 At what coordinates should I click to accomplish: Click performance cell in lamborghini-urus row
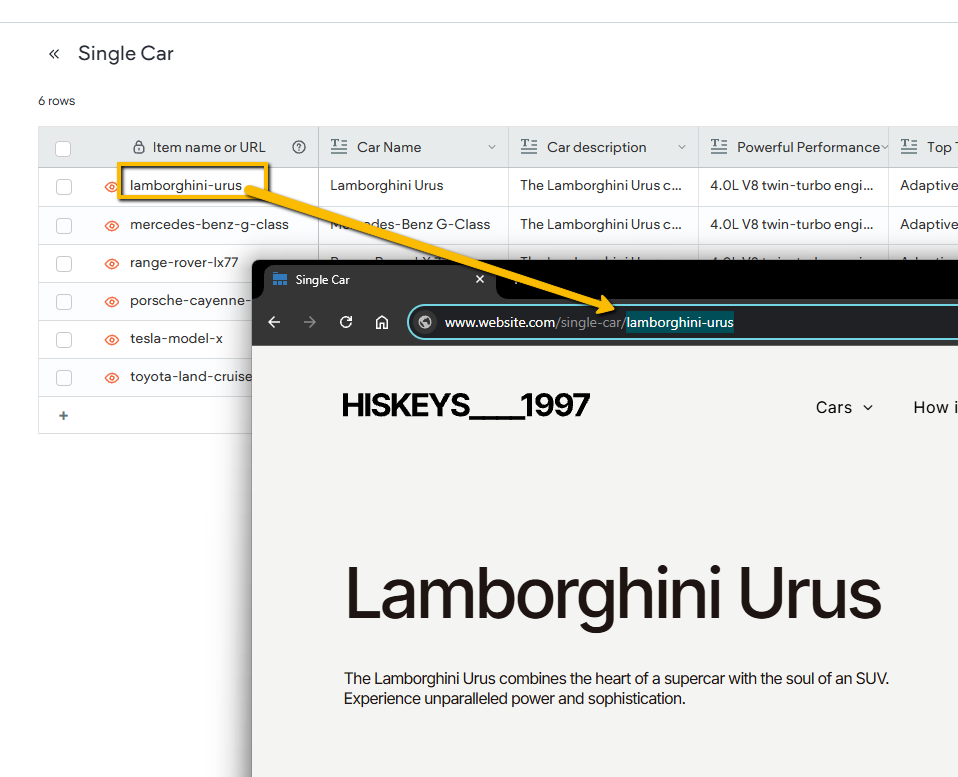[794, 186]
